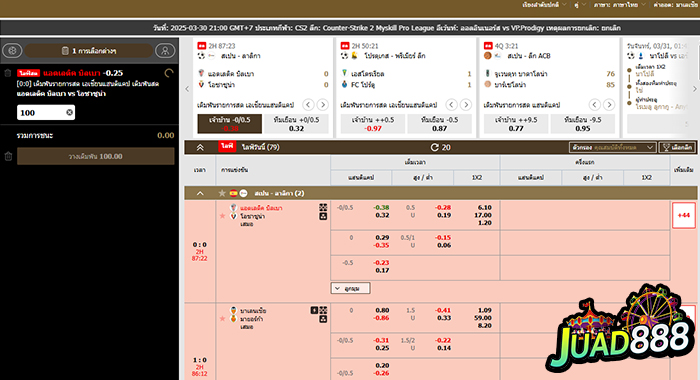
Task: Collapse the Spain La Liga (2) league group
Action: pyautogui.click(x=200, y=193)
